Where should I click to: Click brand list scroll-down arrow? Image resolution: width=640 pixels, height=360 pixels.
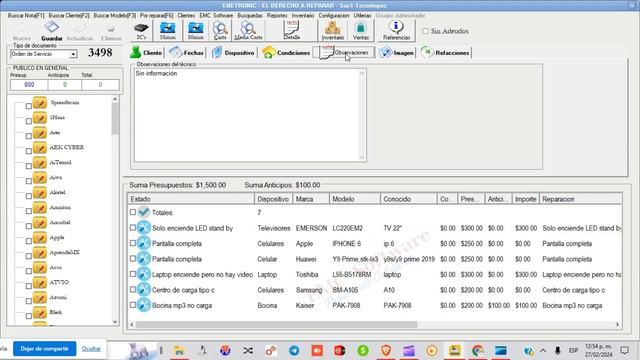[115, 322]
